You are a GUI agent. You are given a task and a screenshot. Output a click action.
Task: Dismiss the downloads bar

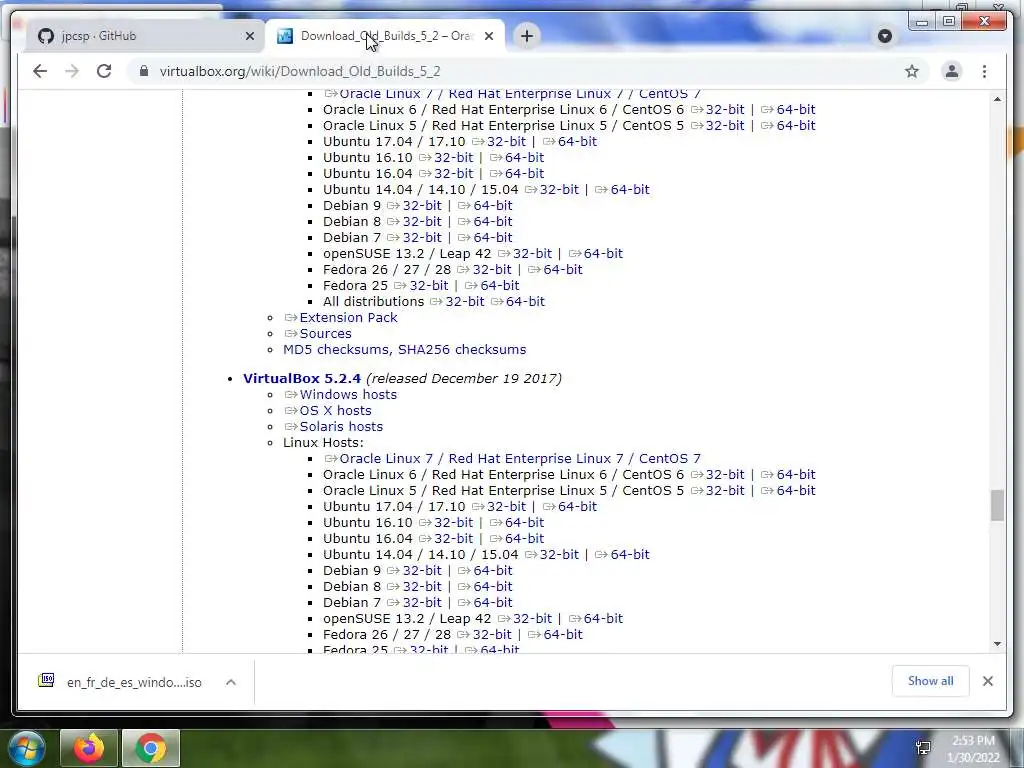click(x=987, y=681)
